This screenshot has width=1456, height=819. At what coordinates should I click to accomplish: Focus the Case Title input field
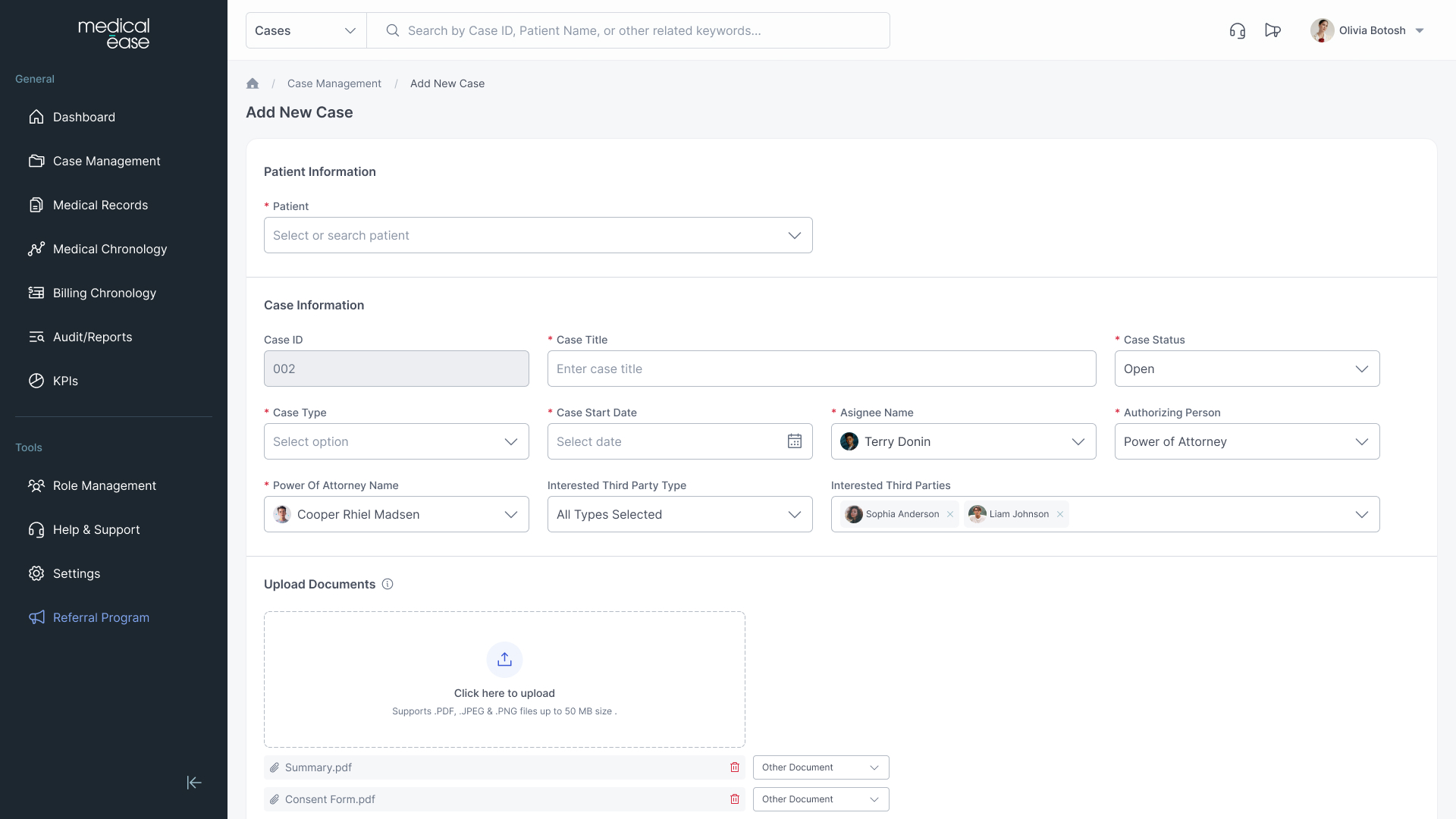[x=822, y=369]
